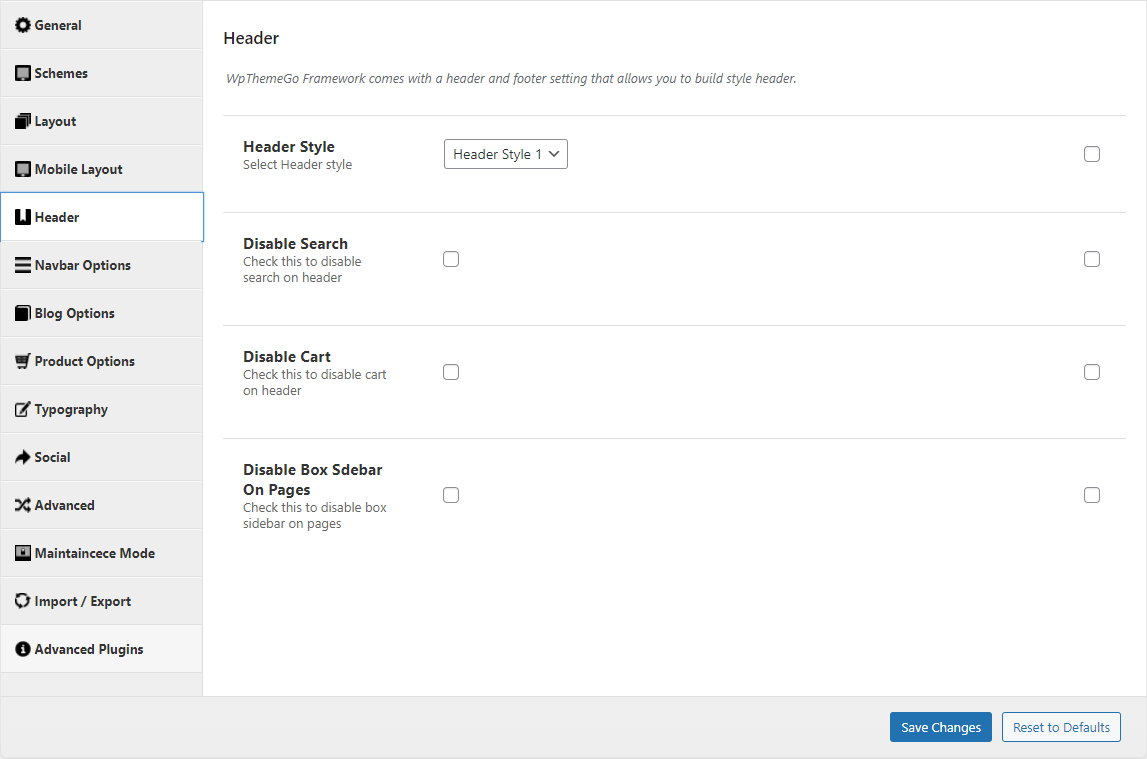Image resolution: width=1147 pixels, height=759 pixels.
Task: Click Reset to Defaults button
Action: [1061, 727]
